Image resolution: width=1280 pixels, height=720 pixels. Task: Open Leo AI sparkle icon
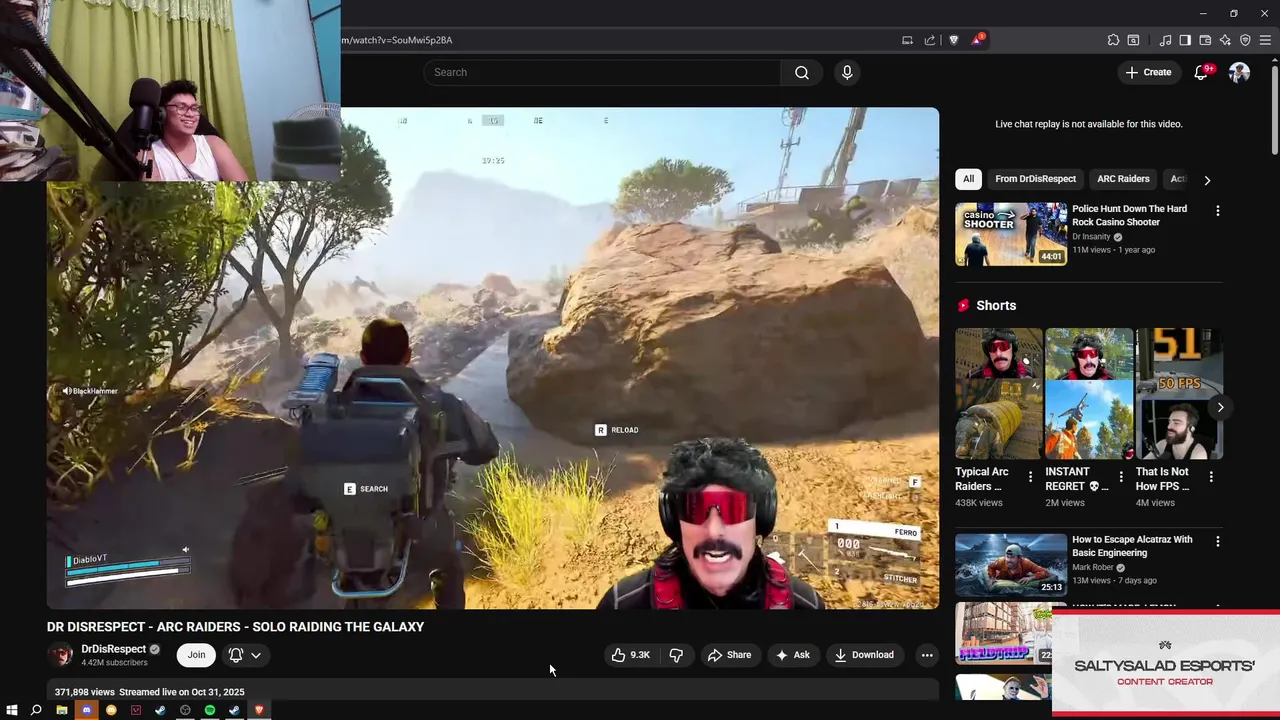coord(1225,40)
